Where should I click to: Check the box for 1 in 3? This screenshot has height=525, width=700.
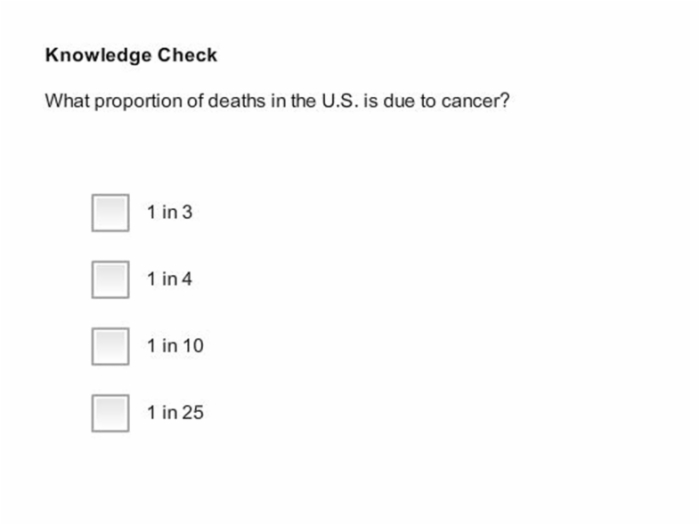[x=110, y=212]
